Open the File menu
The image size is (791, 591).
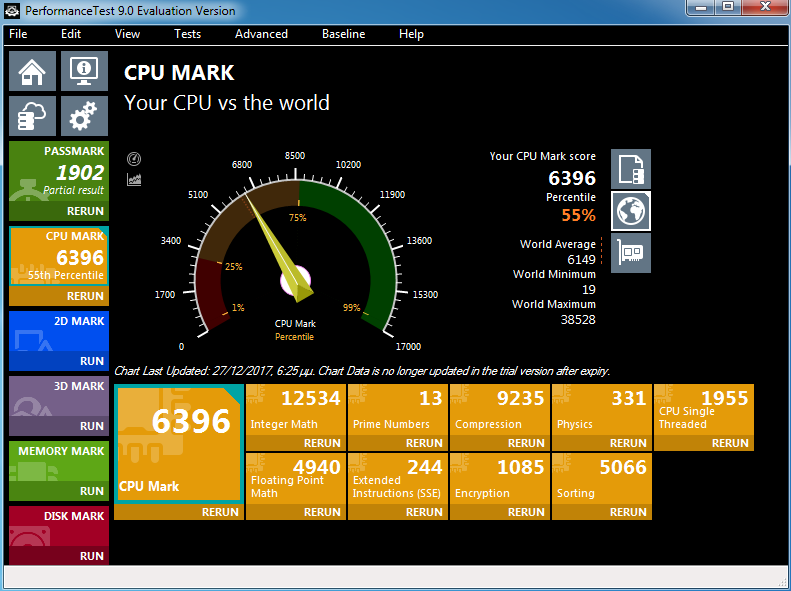tap(18, 34)
